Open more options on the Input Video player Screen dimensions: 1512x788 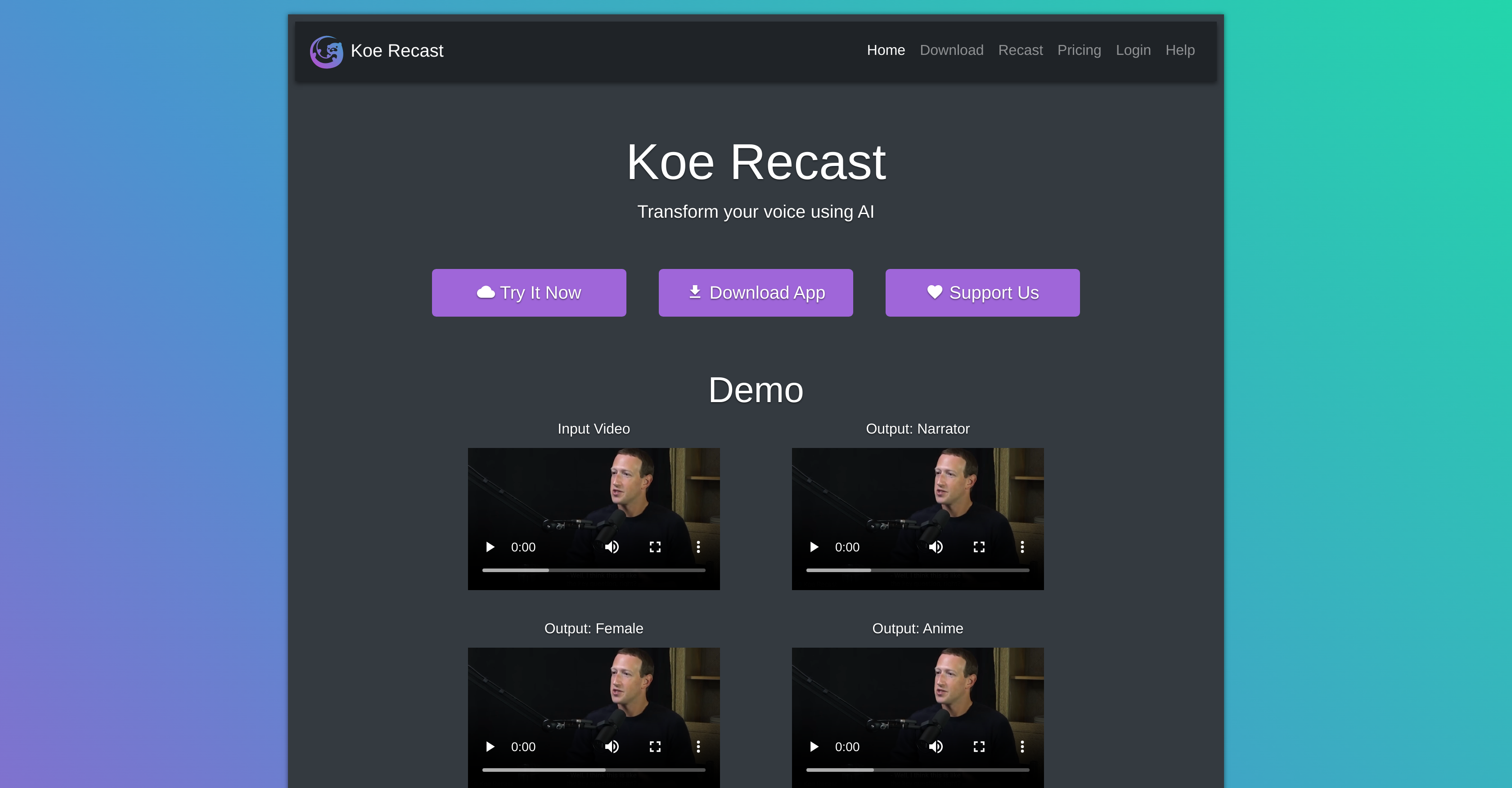tap(698, 546)
